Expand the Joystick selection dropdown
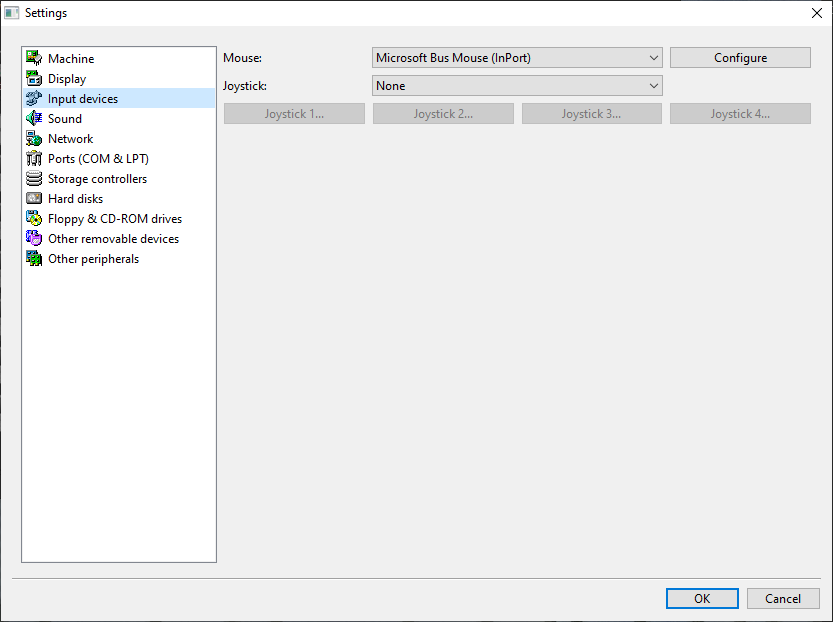 coord(516,86)
